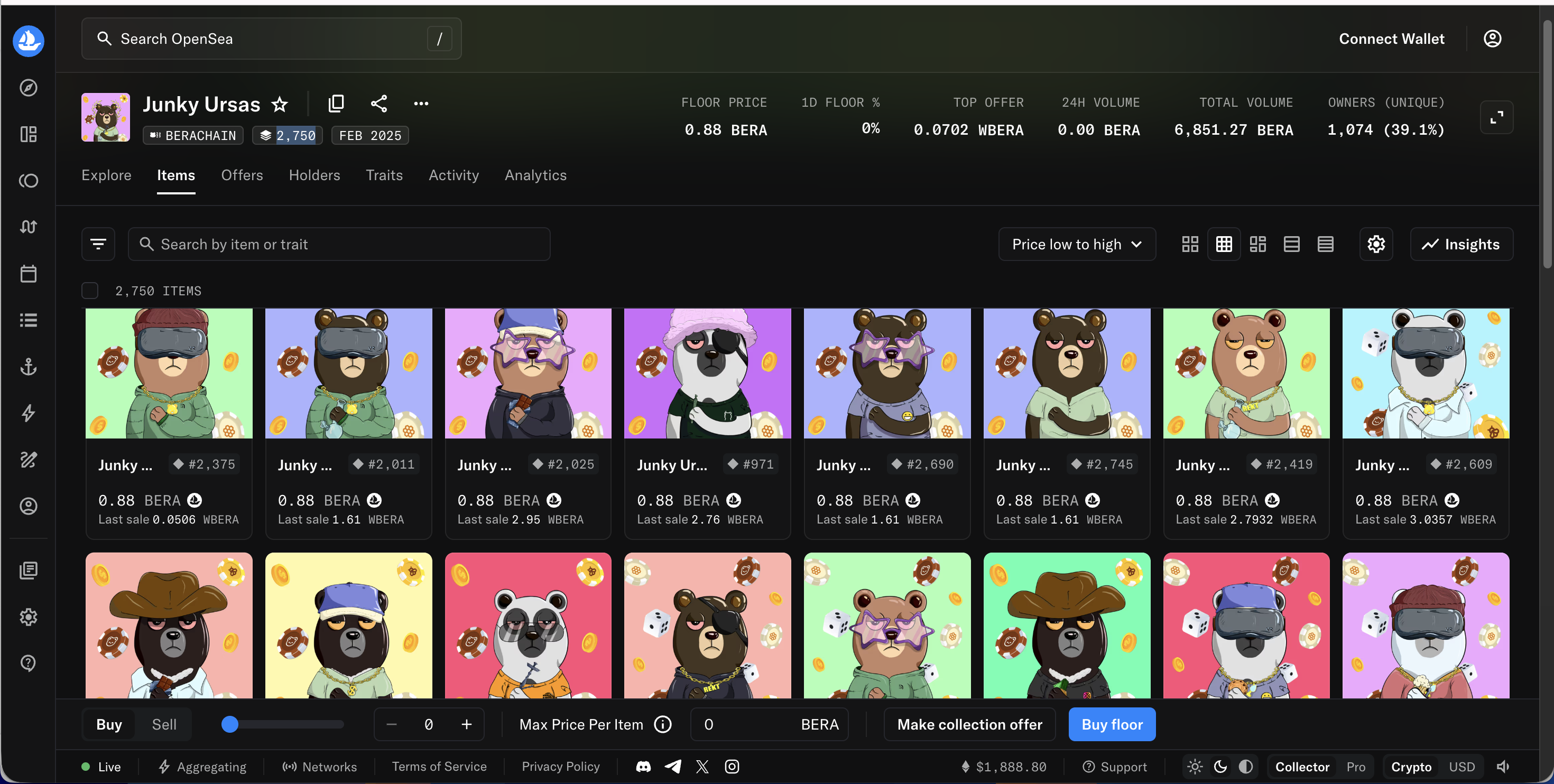Click the info icon beside Max Price Per Item
This screenshot has height=784, width=1554.
point(662,724)
